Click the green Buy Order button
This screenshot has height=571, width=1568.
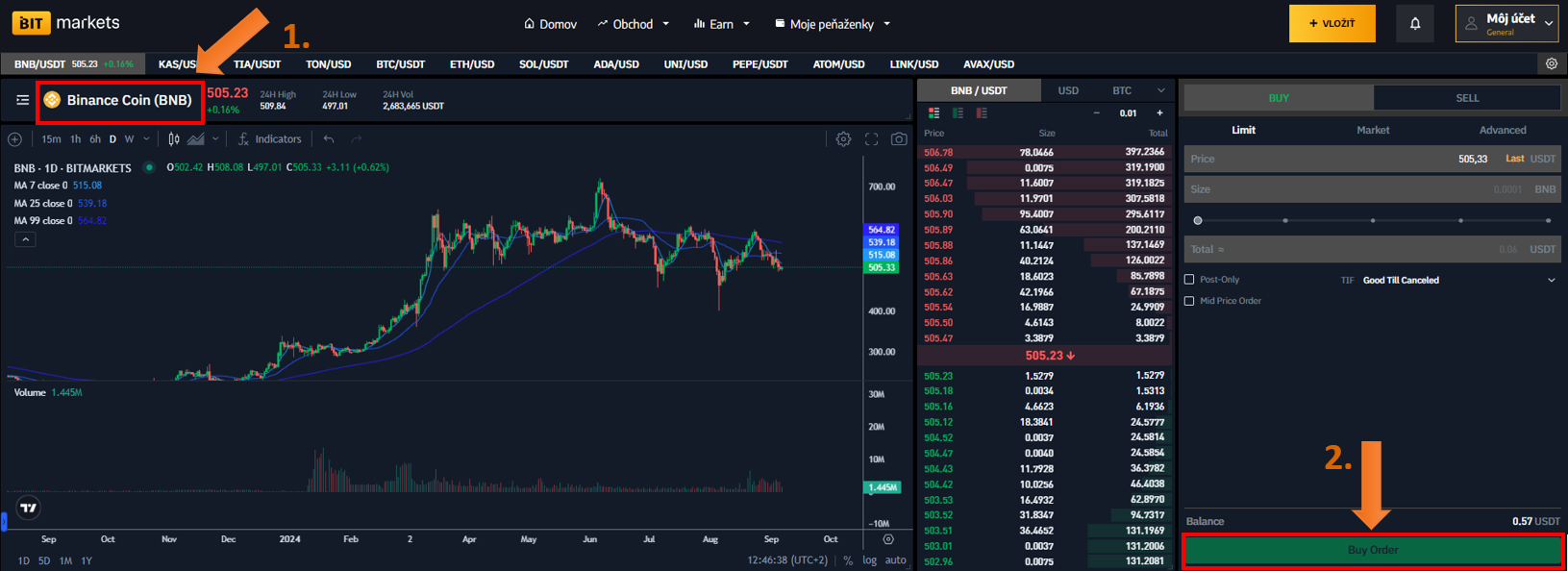click(x=1372, y=550)
